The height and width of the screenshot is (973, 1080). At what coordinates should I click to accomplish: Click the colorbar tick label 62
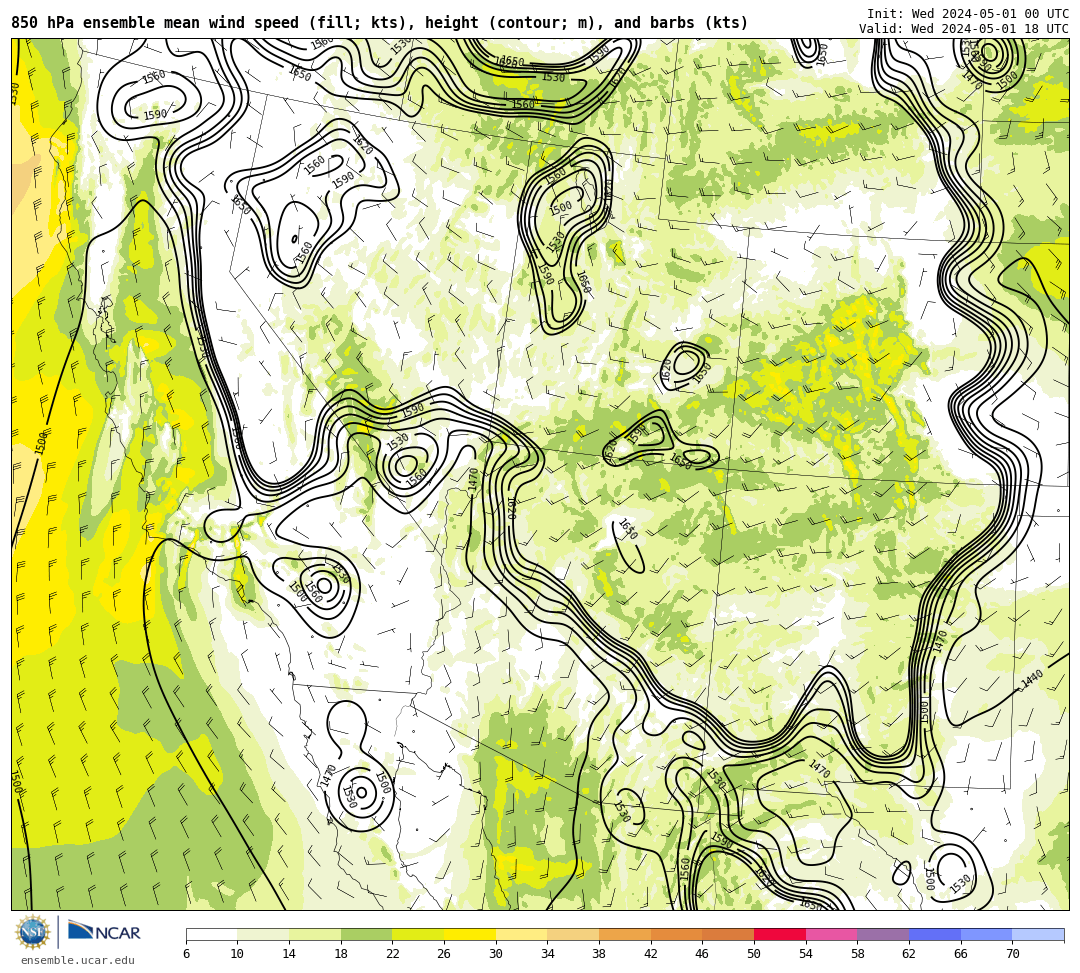[909, 954]
